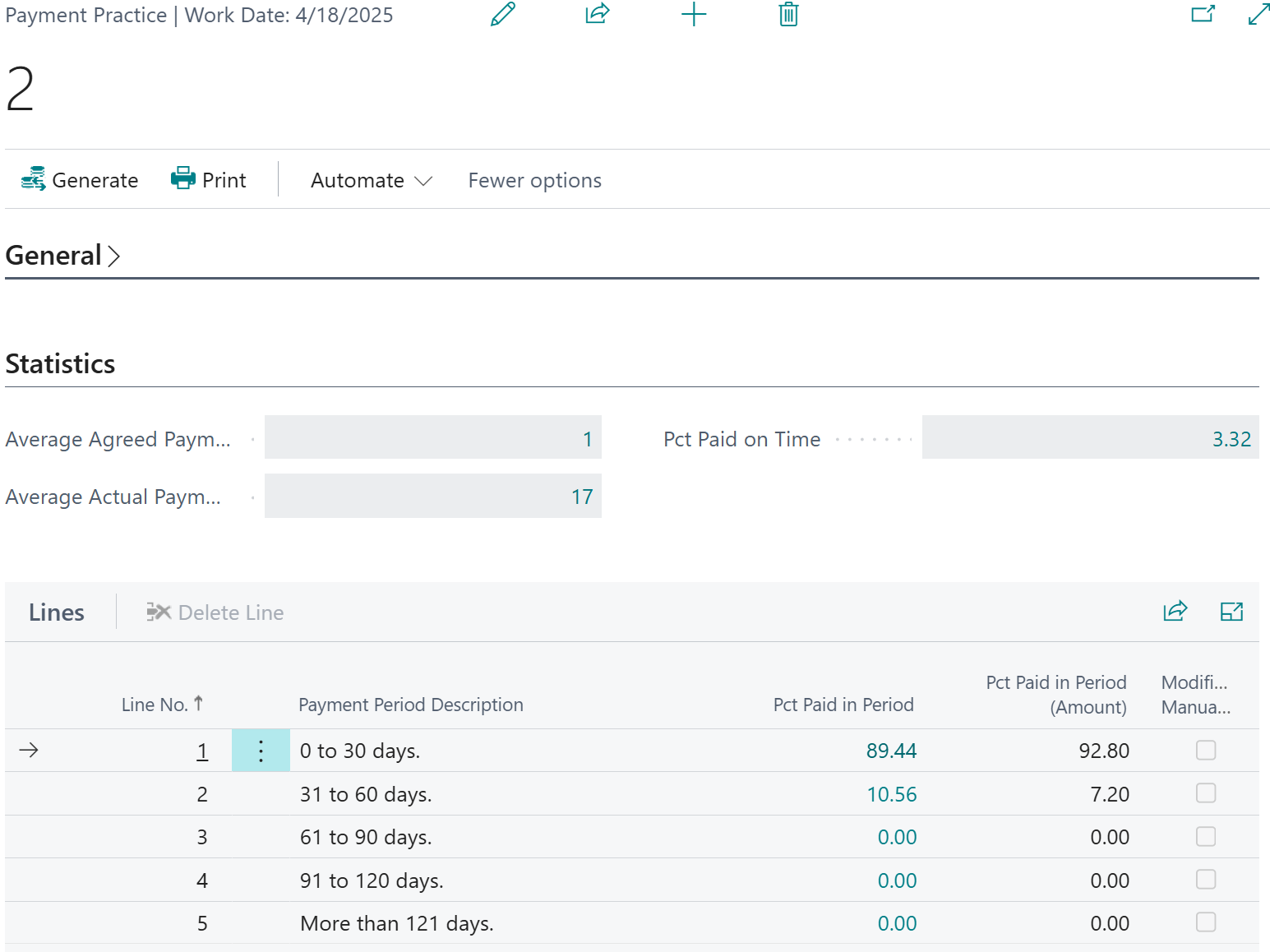The height and width of the screenshot is (952, 1270).
Task: Select the 'More than 121 days.' description cell
Action: (x=397, y=923)
